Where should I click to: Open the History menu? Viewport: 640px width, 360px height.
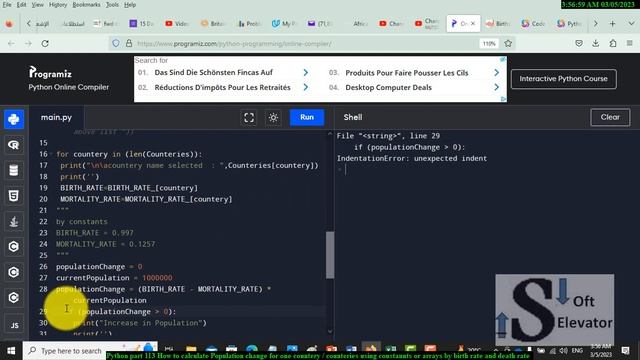pyautogui.click(x=58, y=5)
